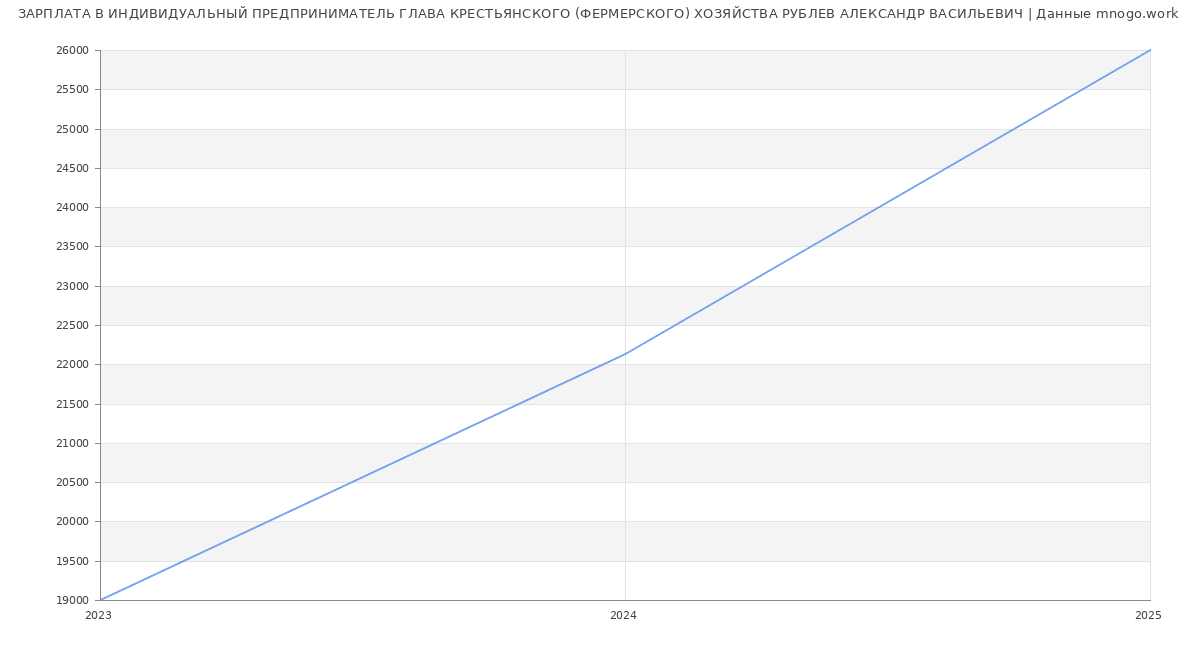Select the 22500 y-axis label
Screen dimensions: 1200x650
[x=73, y=326]
